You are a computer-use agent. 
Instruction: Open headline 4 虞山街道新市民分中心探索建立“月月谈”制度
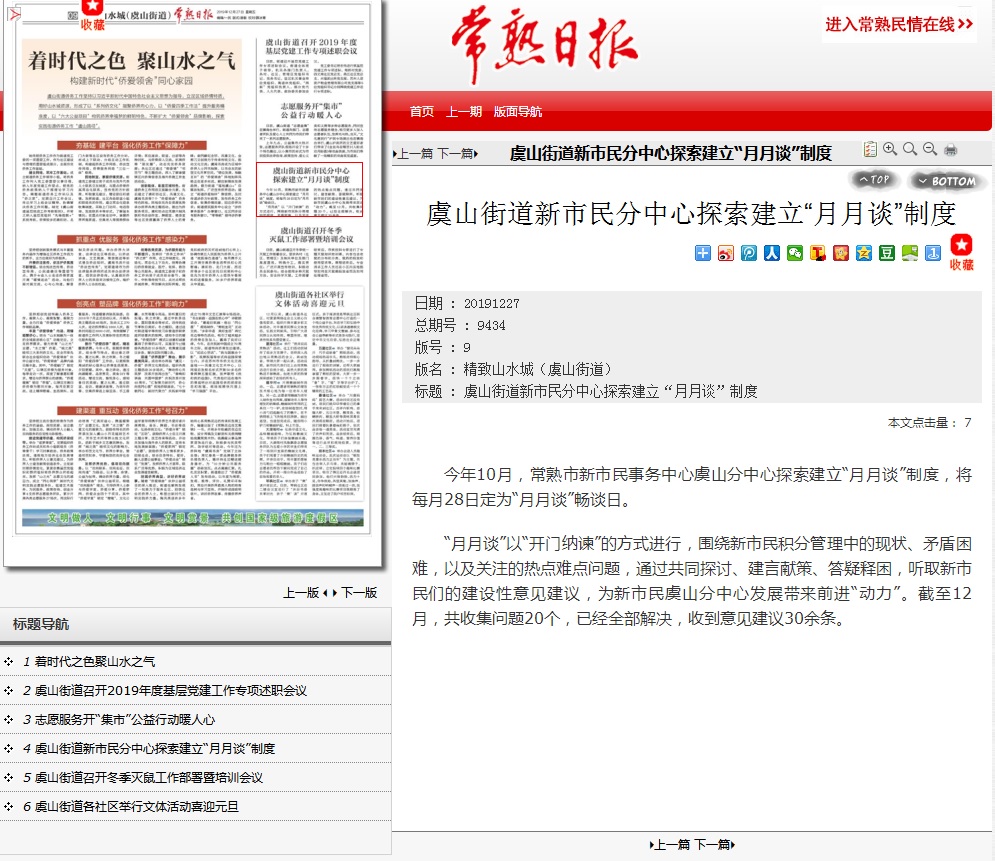[x=155, y=749]
